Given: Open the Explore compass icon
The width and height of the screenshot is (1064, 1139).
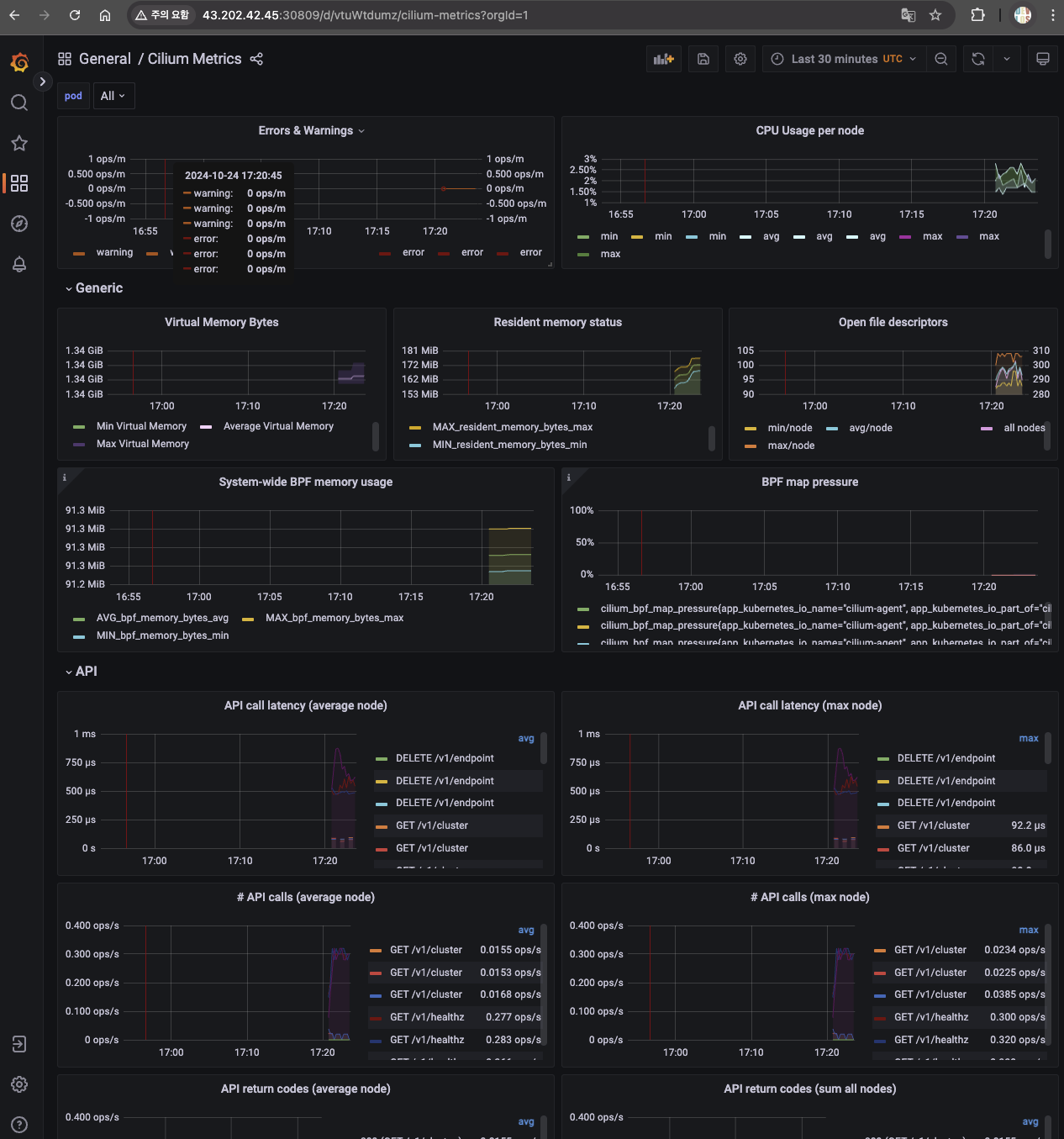Looking at the screenshot, I should pos(19,224).
